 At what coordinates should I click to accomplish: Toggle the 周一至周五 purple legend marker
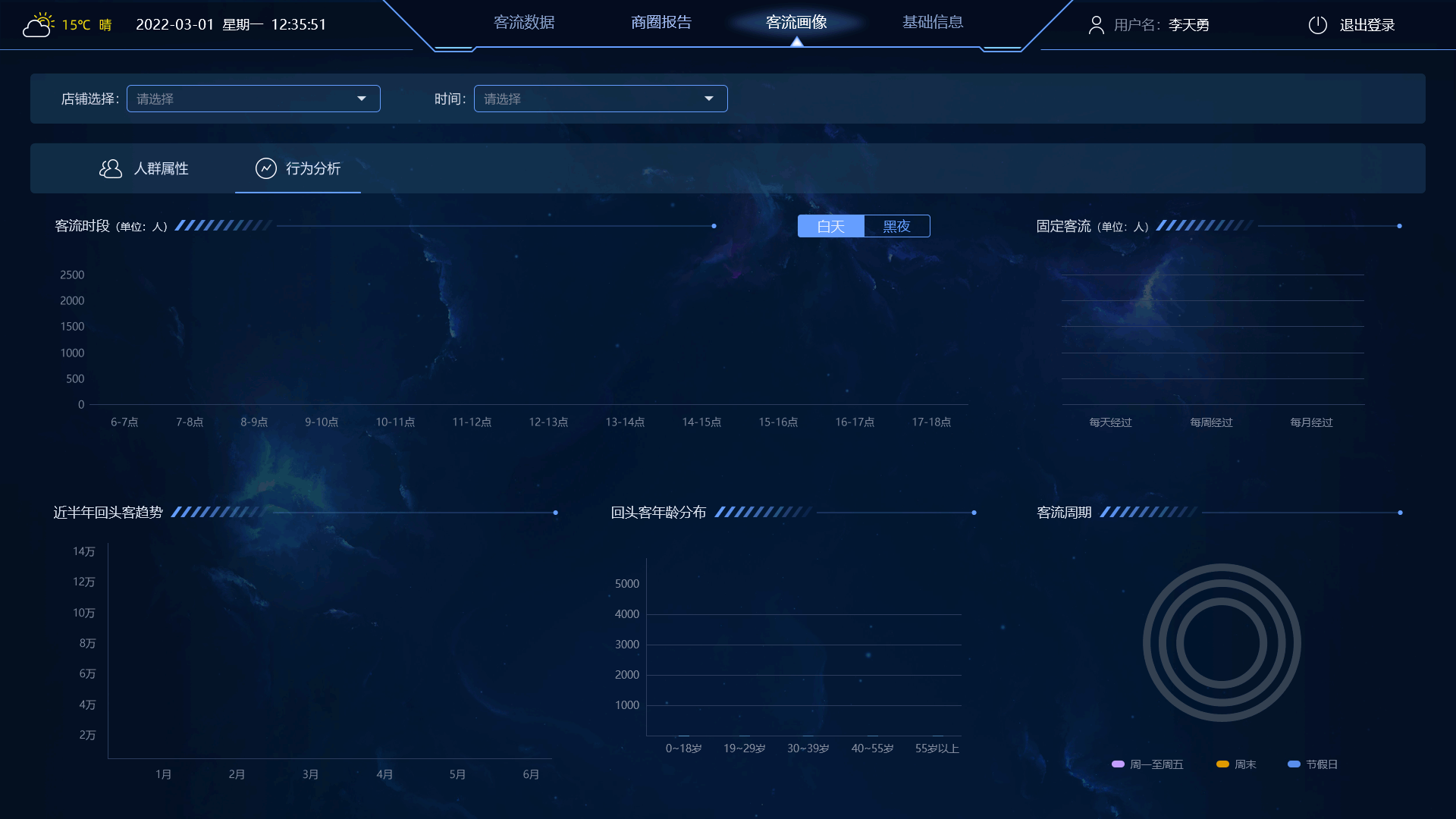click(1118, 764)
